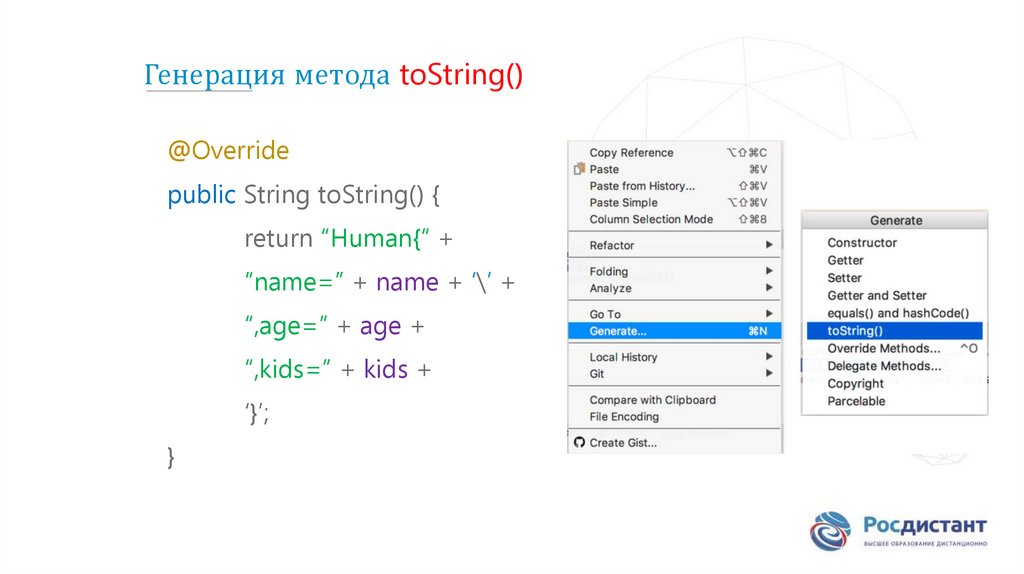Choose Copy Reference menu item
Image resolution: width=1024 pixels, height=574 pixels.
click(x=631, y=153)
